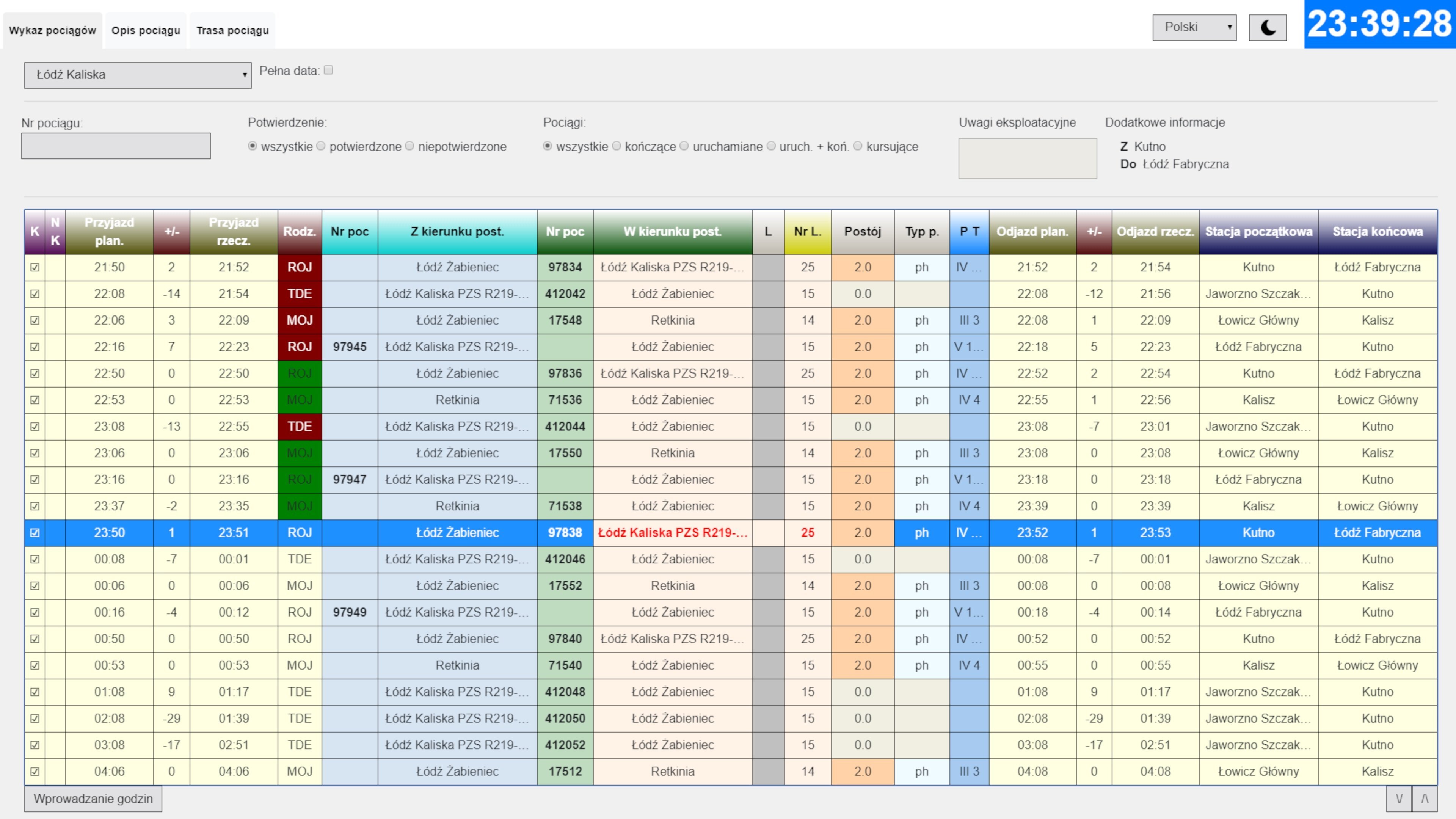
Task: Select the kursujące trains radio option
Action: [x=857, y=146]
